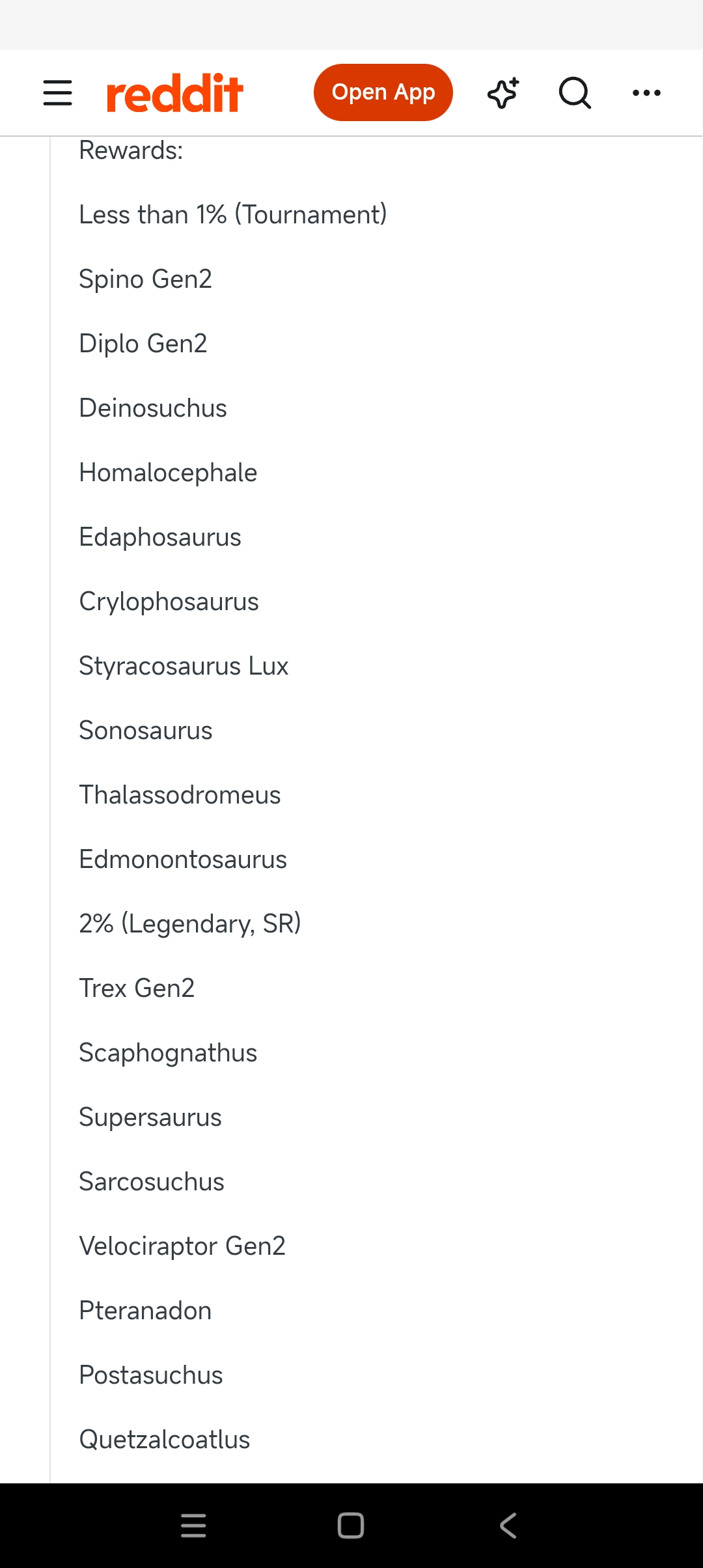Image resolution: width=703 pixels, height=1568 pixels.
Task: Open the hamburger navigation menu
Action: pos(57,92)
